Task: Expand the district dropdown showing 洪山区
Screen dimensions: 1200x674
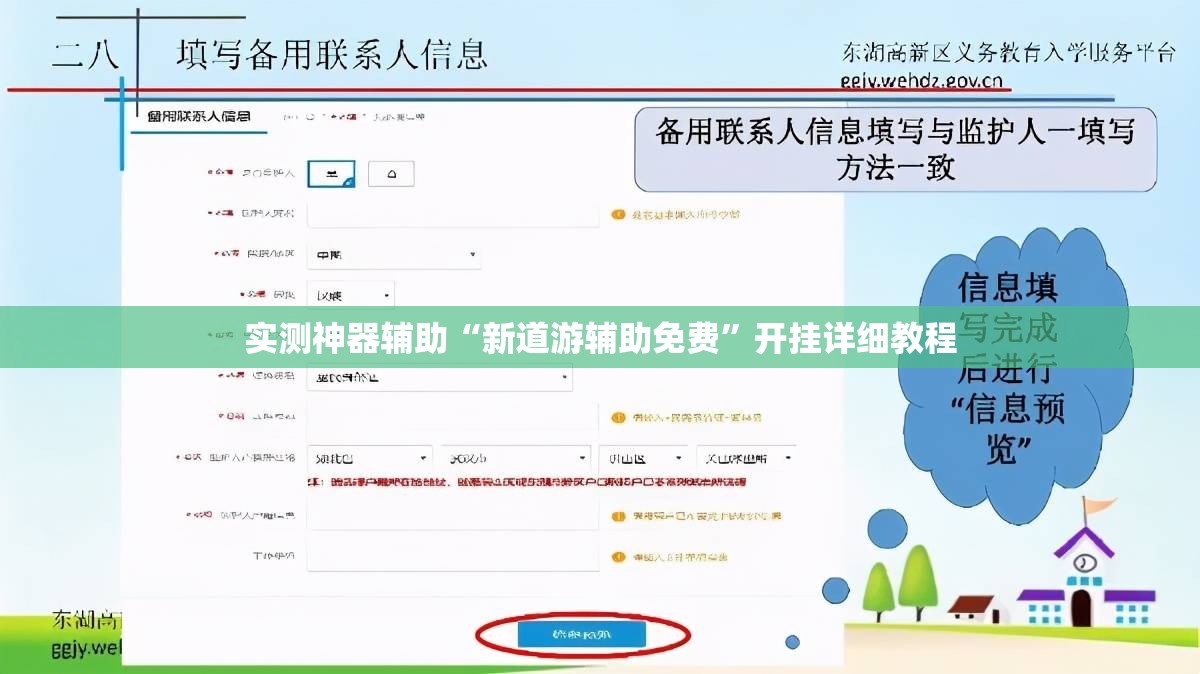Action: (x=643, y=458)
